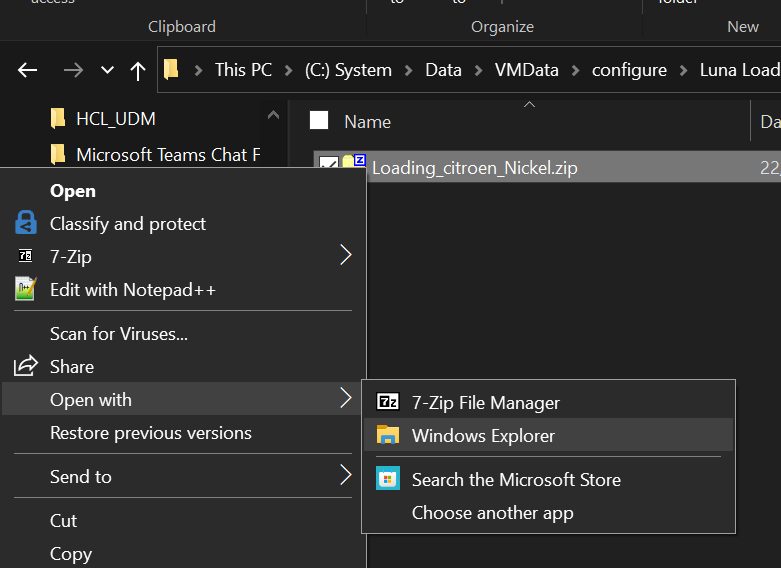The height and width of the screenshot is (568, 781).
Task: Expand chevron after This PC breadcrumb
Action: pos(288,70)
